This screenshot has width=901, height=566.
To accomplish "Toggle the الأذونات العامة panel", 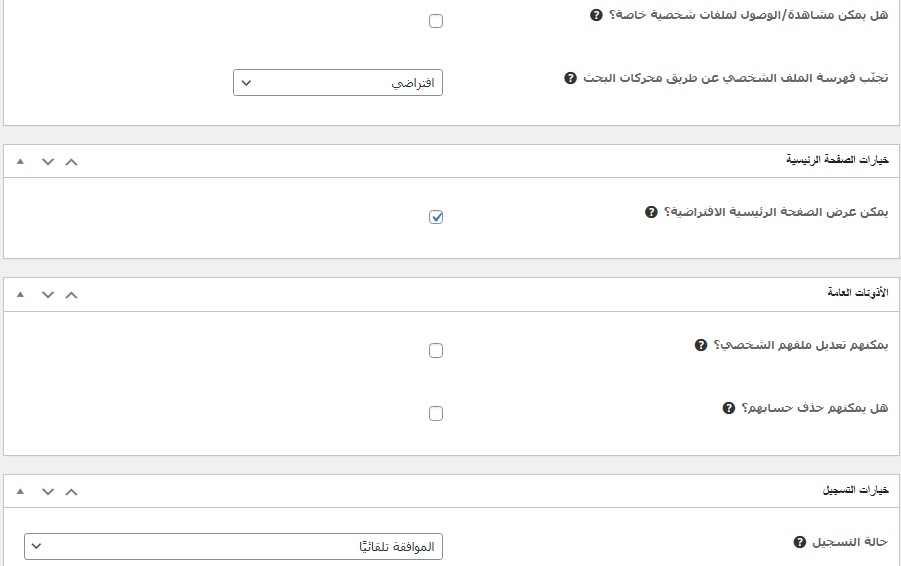I will [21, 294].
